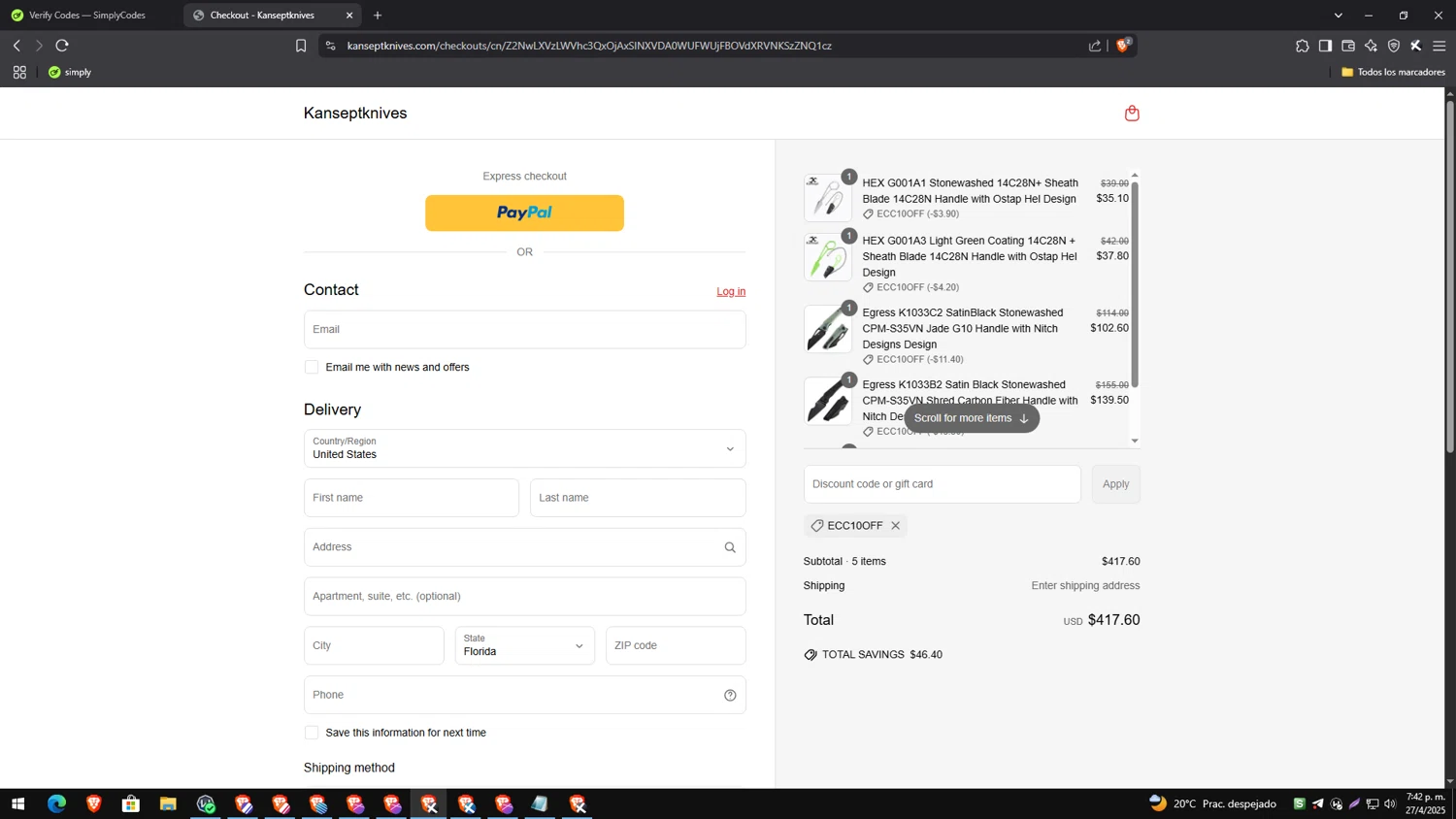The height and width of the screenshot is (819, 1456).
Task: Open the browser hamburger main menu
Action: coord(1439,46)
